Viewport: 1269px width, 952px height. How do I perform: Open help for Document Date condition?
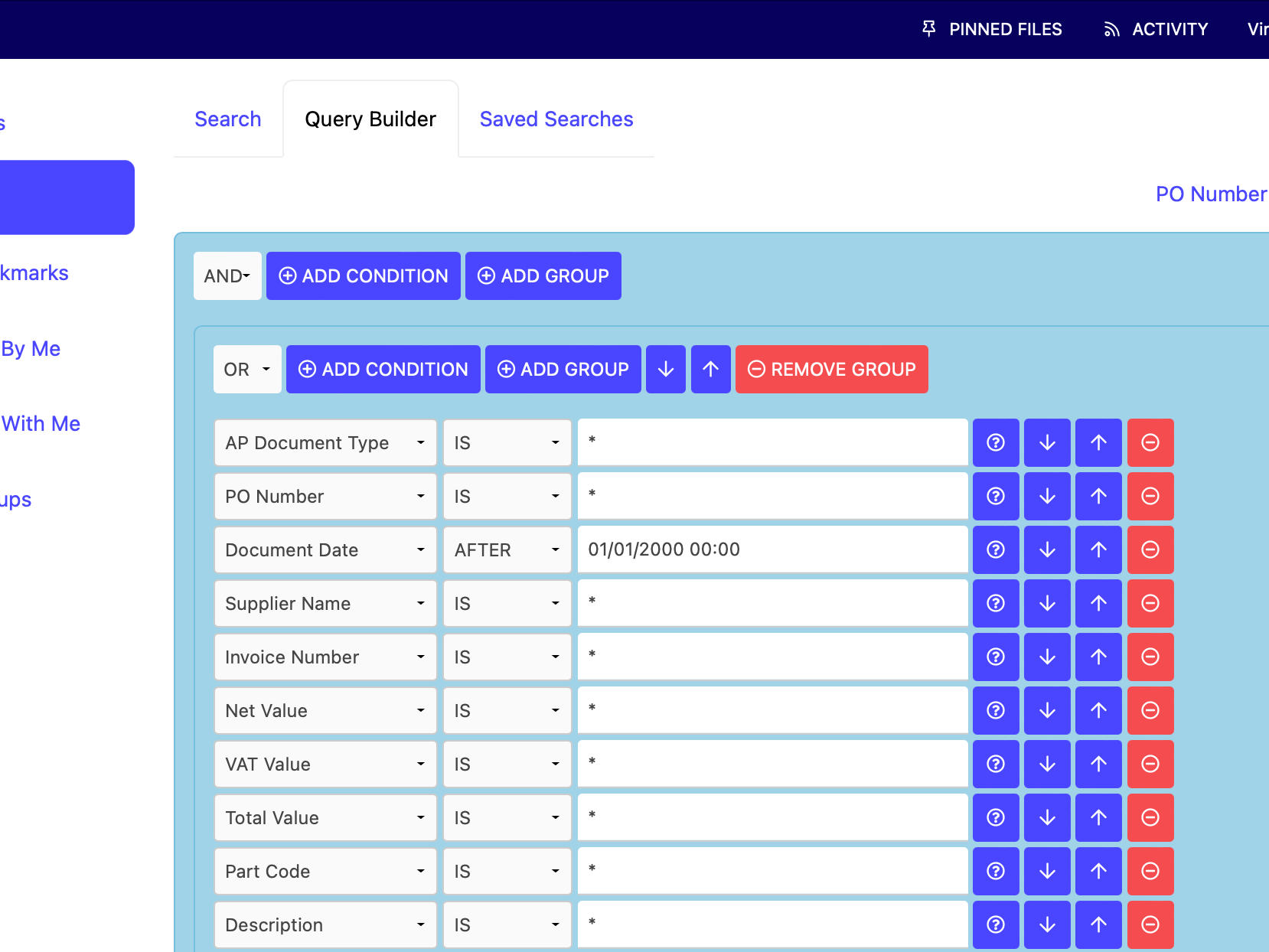point(996,549)
